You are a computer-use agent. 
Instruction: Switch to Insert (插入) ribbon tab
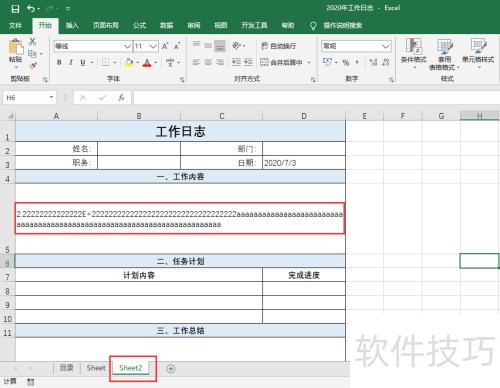72,25
